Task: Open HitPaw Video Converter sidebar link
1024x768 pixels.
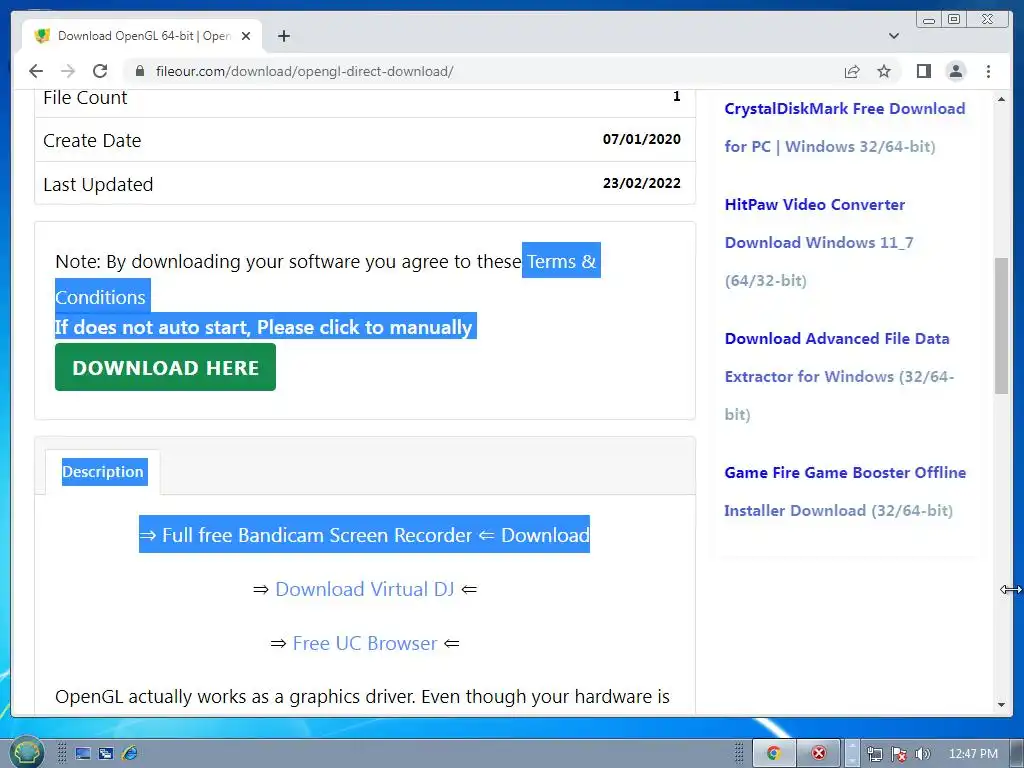Action: [x=818, y=242]
